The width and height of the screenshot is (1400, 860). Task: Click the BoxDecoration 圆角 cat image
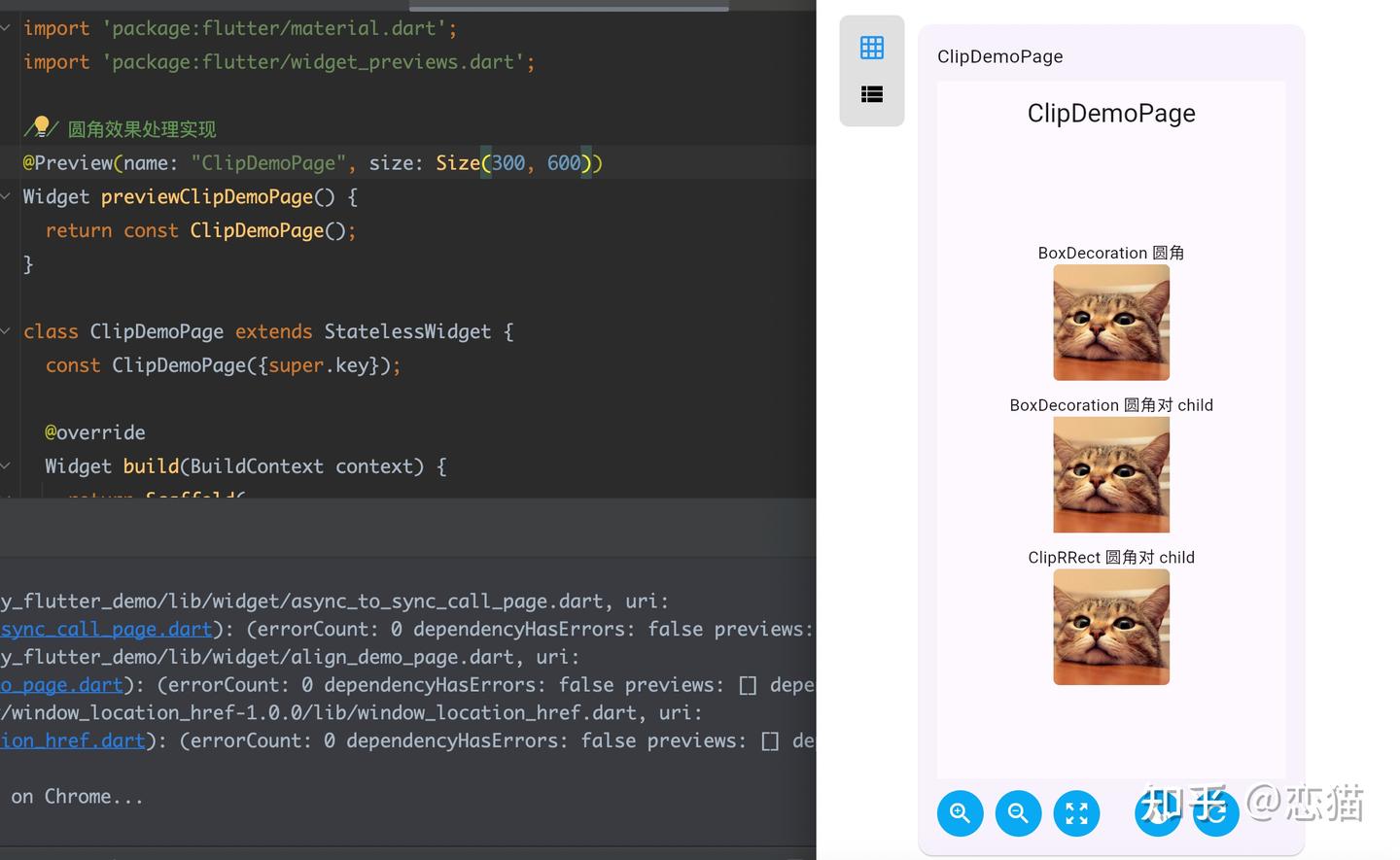pos(1111,323)
